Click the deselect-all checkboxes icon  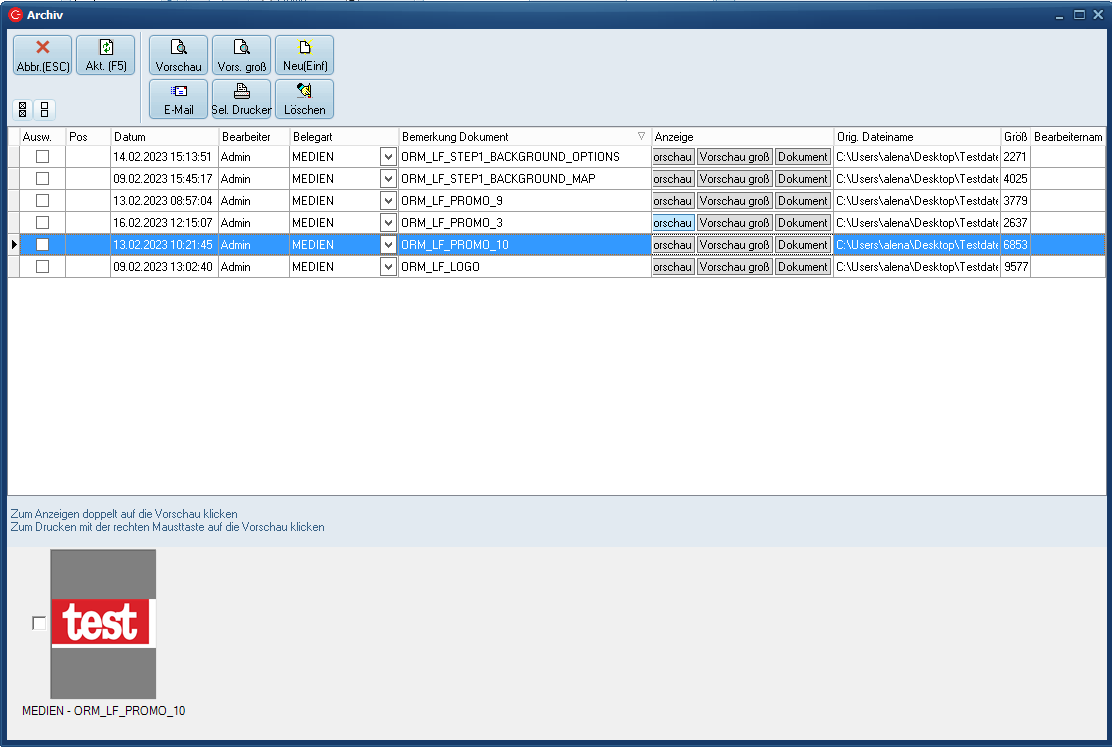tap(44, 110)
